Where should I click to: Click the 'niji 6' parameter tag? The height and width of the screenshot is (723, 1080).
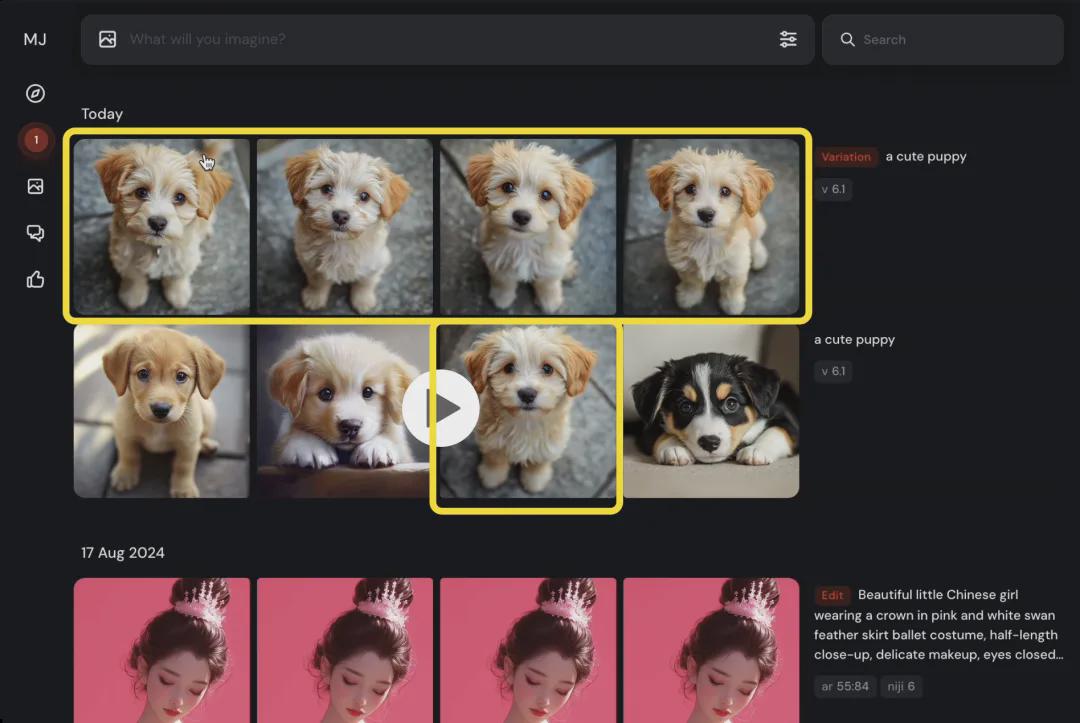[902, 687]
